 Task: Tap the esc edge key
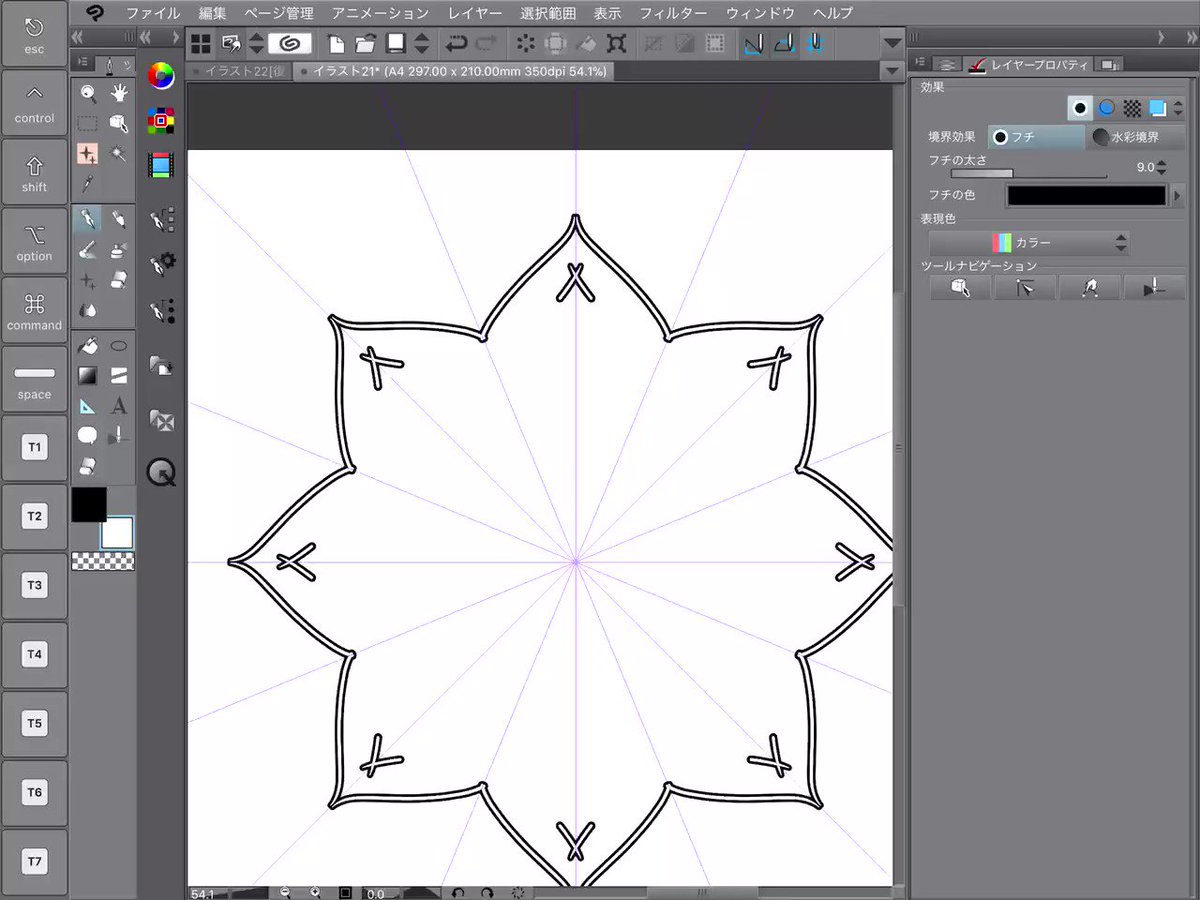(x=34, y=34)
